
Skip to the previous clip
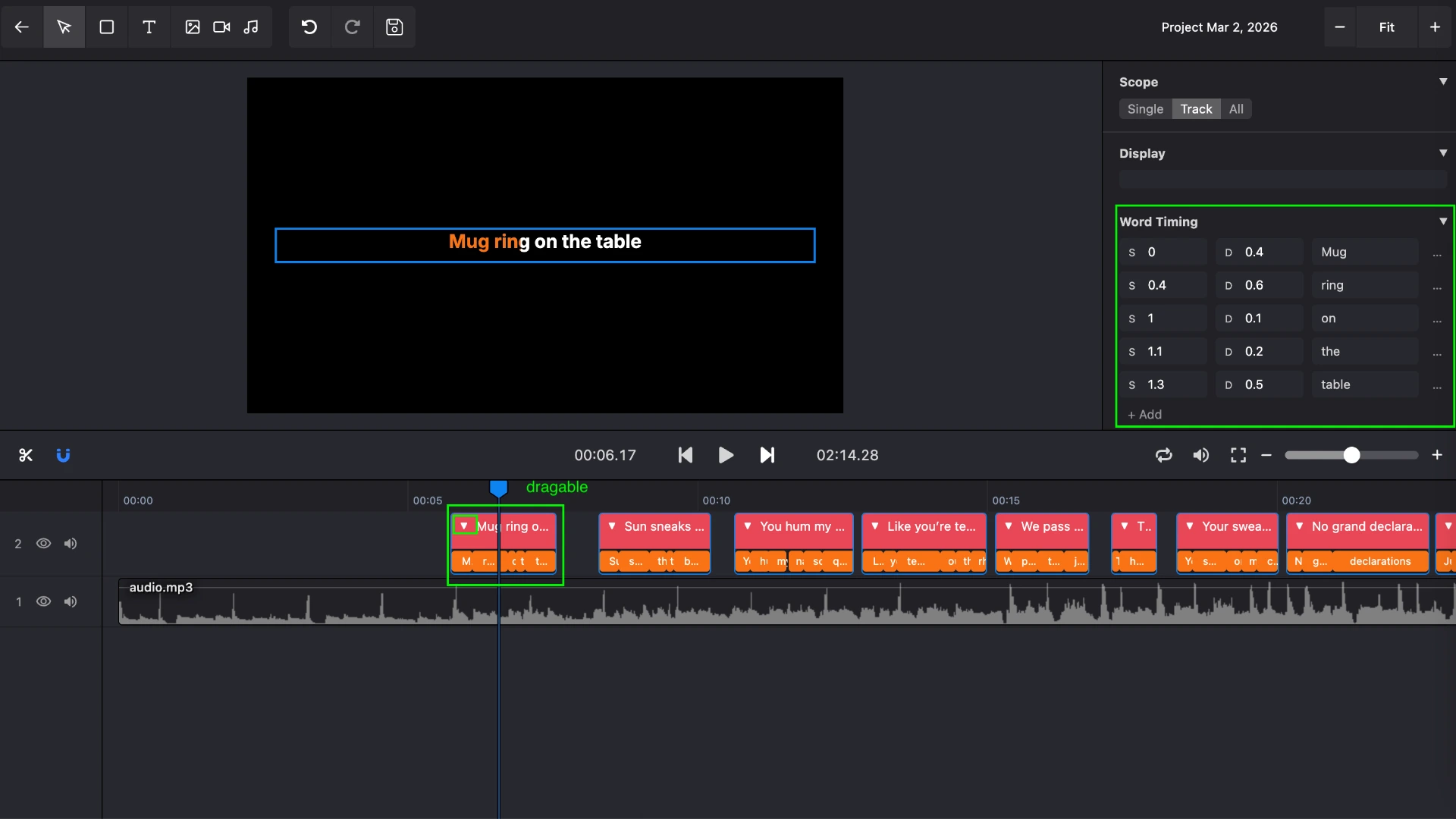(x=686, y=455)
